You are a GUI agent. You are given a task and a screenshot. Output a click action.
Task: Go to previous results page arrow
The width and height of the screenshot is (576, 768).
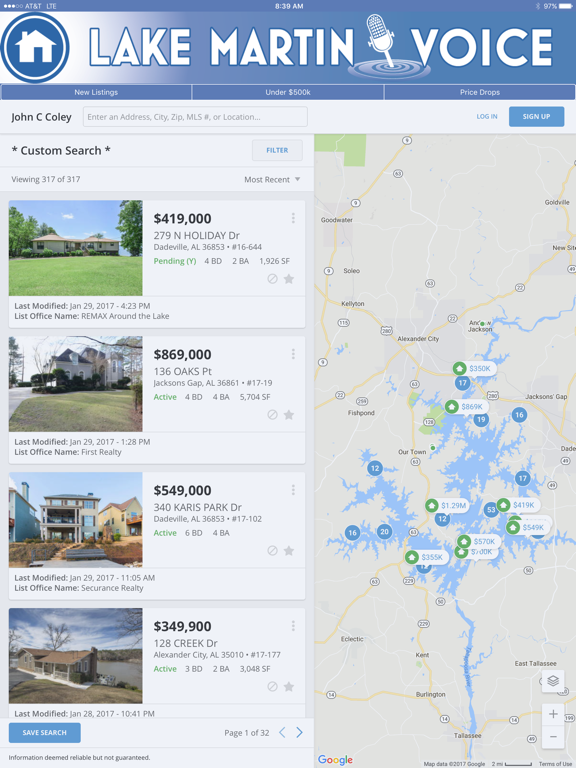pyautogui.click(x=282, y=733)
